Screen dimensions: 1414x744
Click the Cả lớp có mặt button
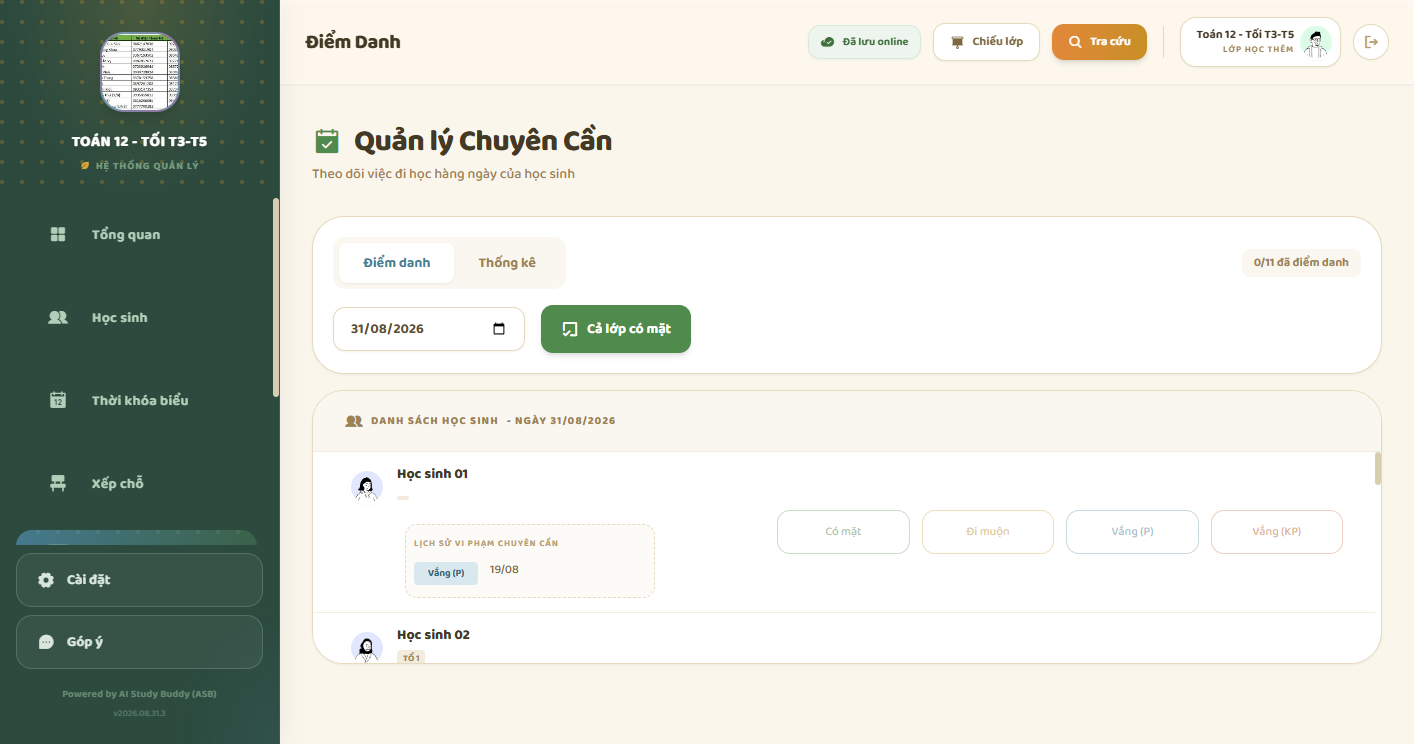click(616, 329)
